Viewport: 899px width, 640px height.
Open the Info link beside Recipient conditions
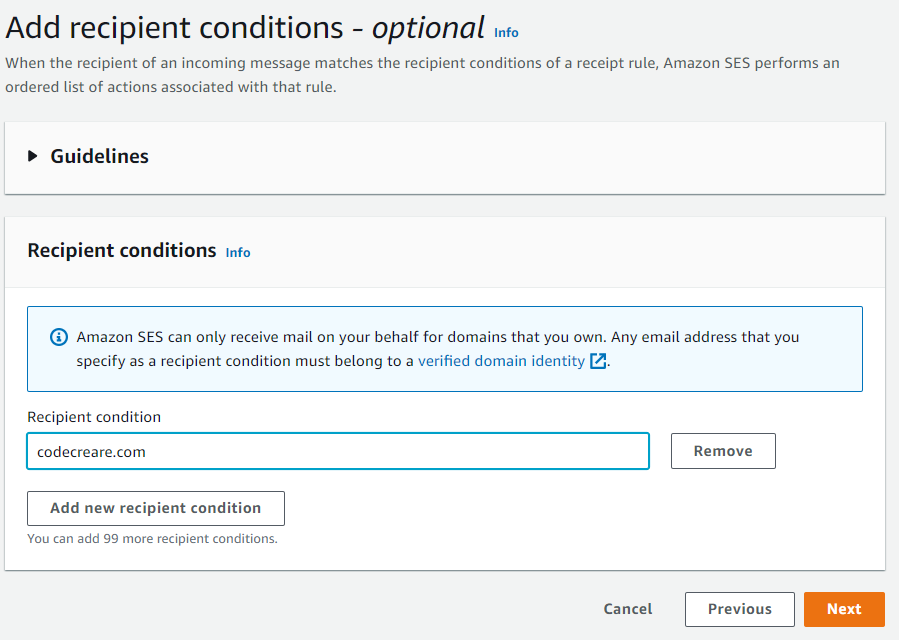(x=238, y=253)
